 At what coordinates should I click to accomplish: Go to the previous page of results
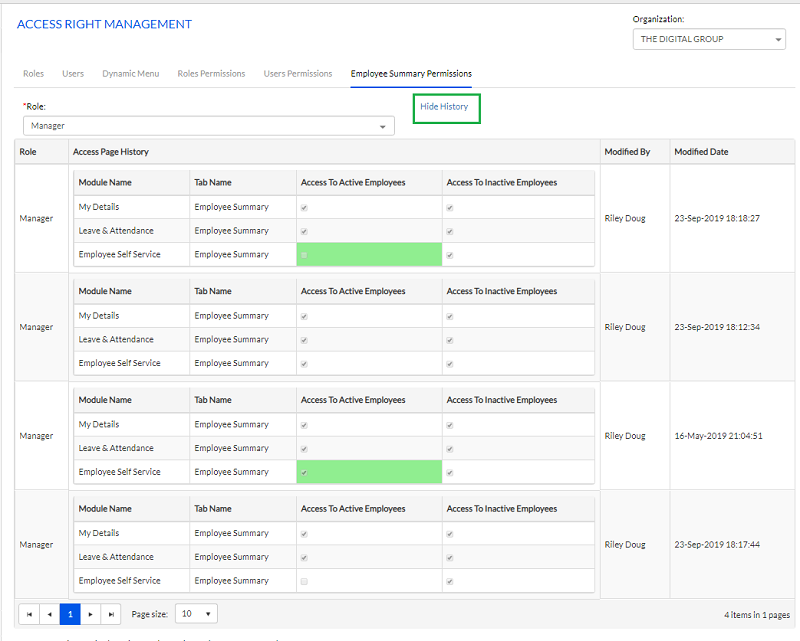point(49,614)
